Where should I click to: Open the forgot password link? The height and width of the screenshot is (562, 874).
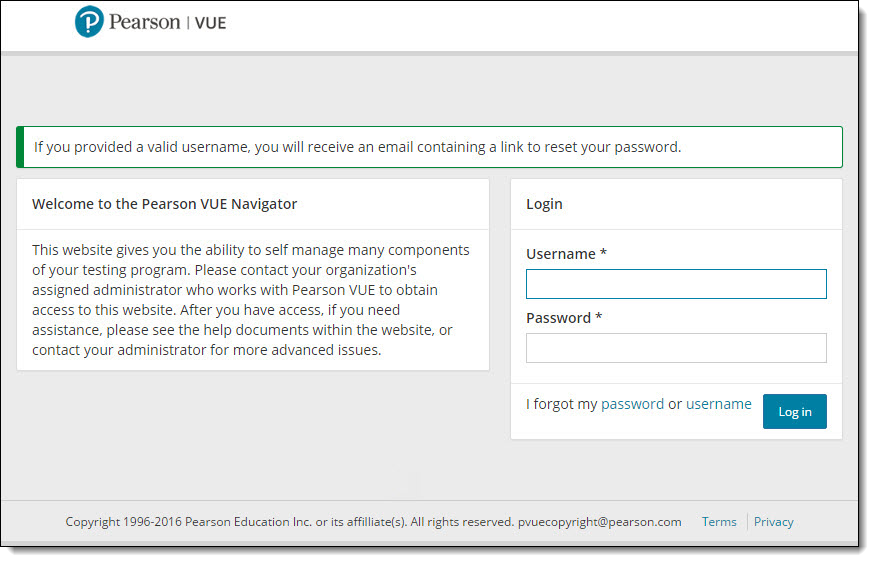pos(632,404)
